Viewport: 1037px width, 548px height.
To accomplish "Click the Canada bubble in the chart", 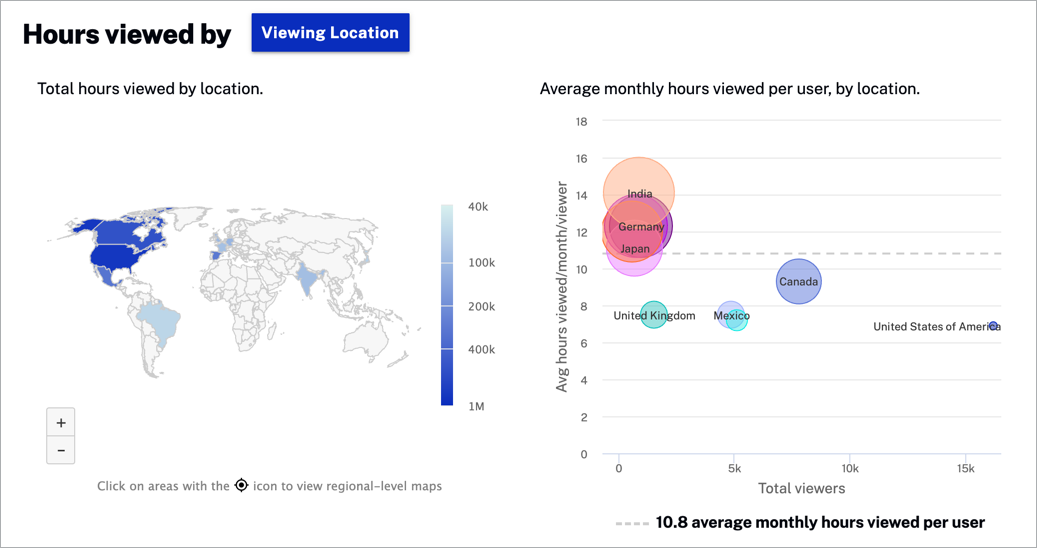I will (798, 281).
